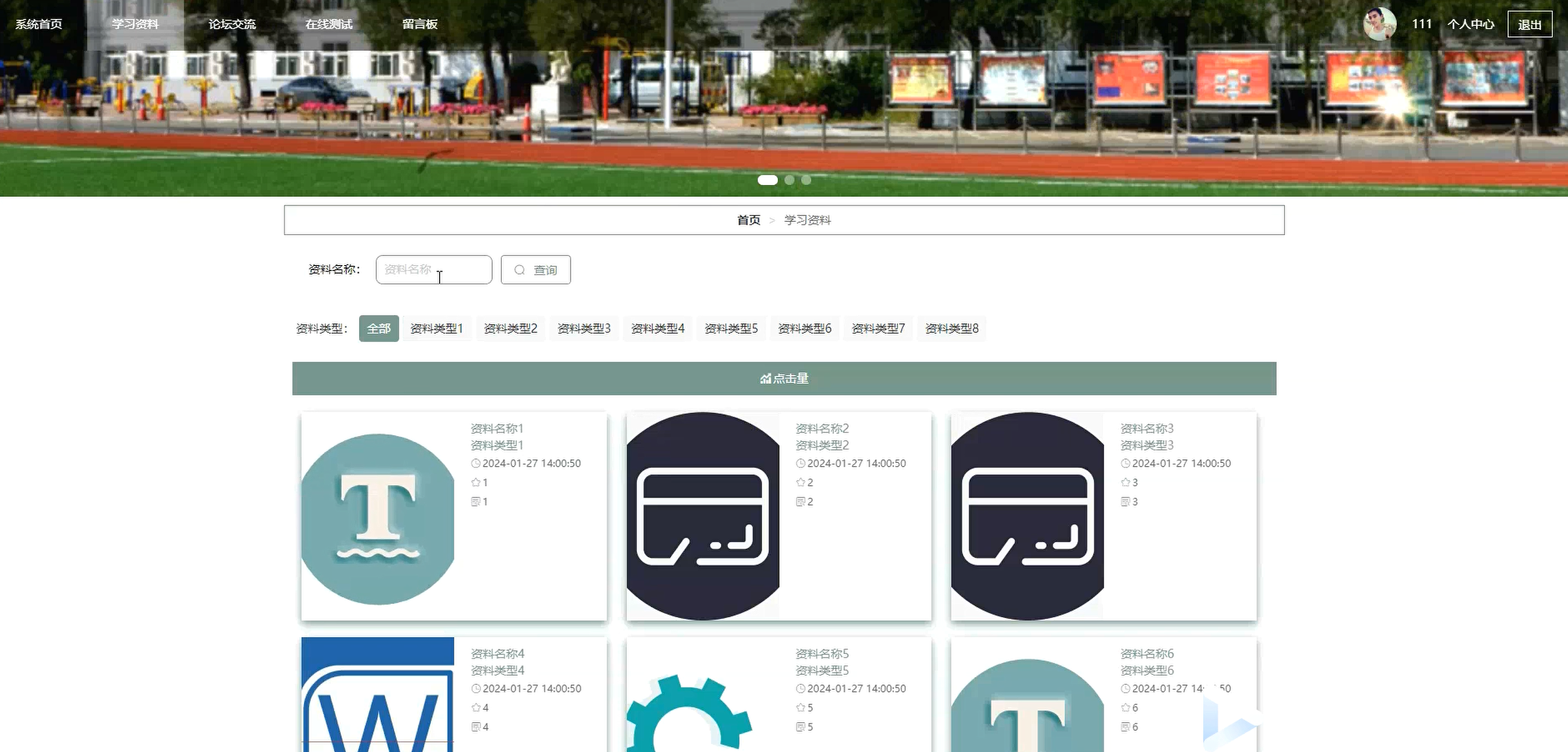
Task: Open the 资料名称6 thumbnail image
Action: coord(1027,695)
